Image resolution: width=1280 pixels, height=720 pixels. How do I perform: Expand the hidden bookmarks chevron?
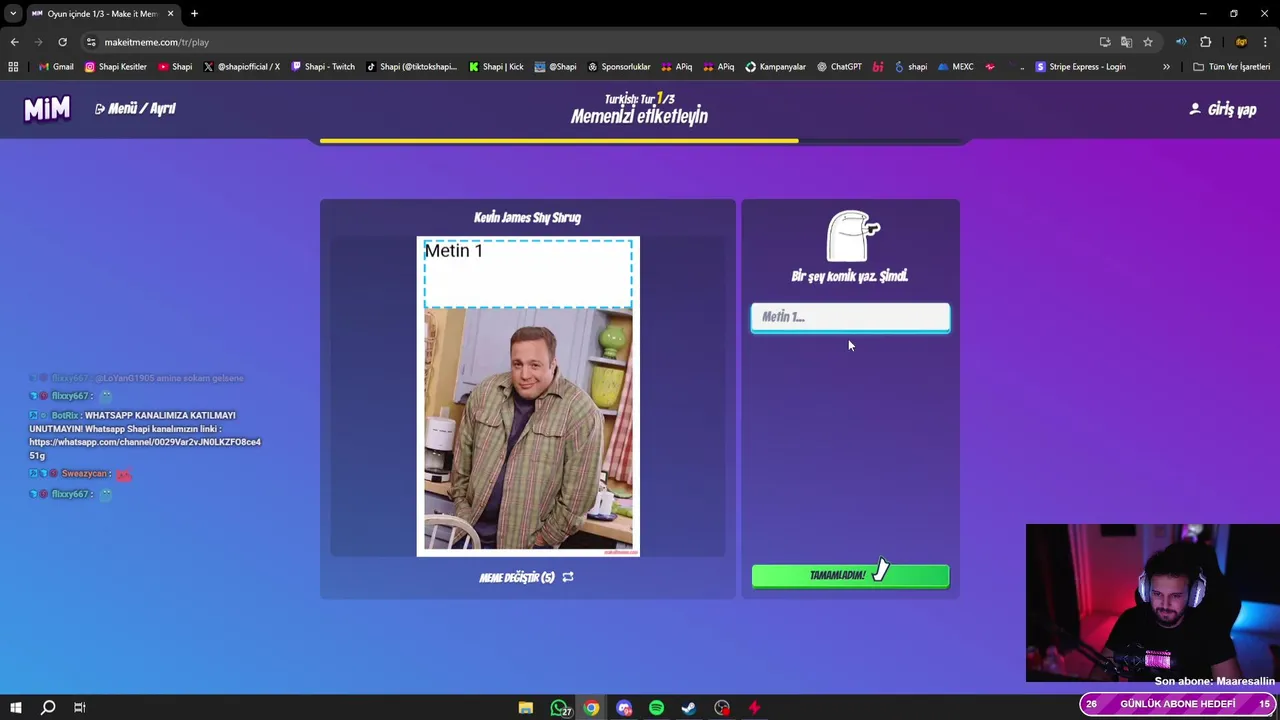(x=1166, y=67)
